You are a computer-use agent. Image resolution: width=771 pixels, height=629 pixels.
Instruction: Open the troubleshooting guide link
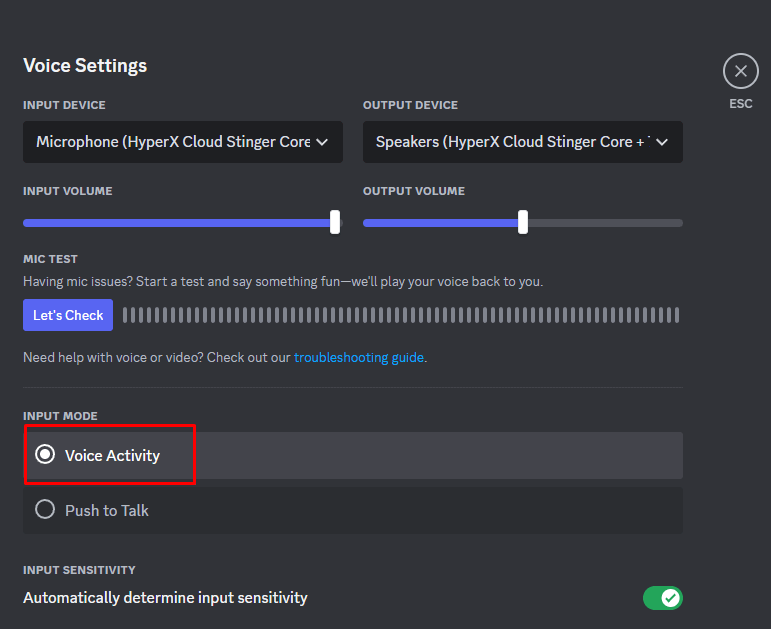click(359, 357)
